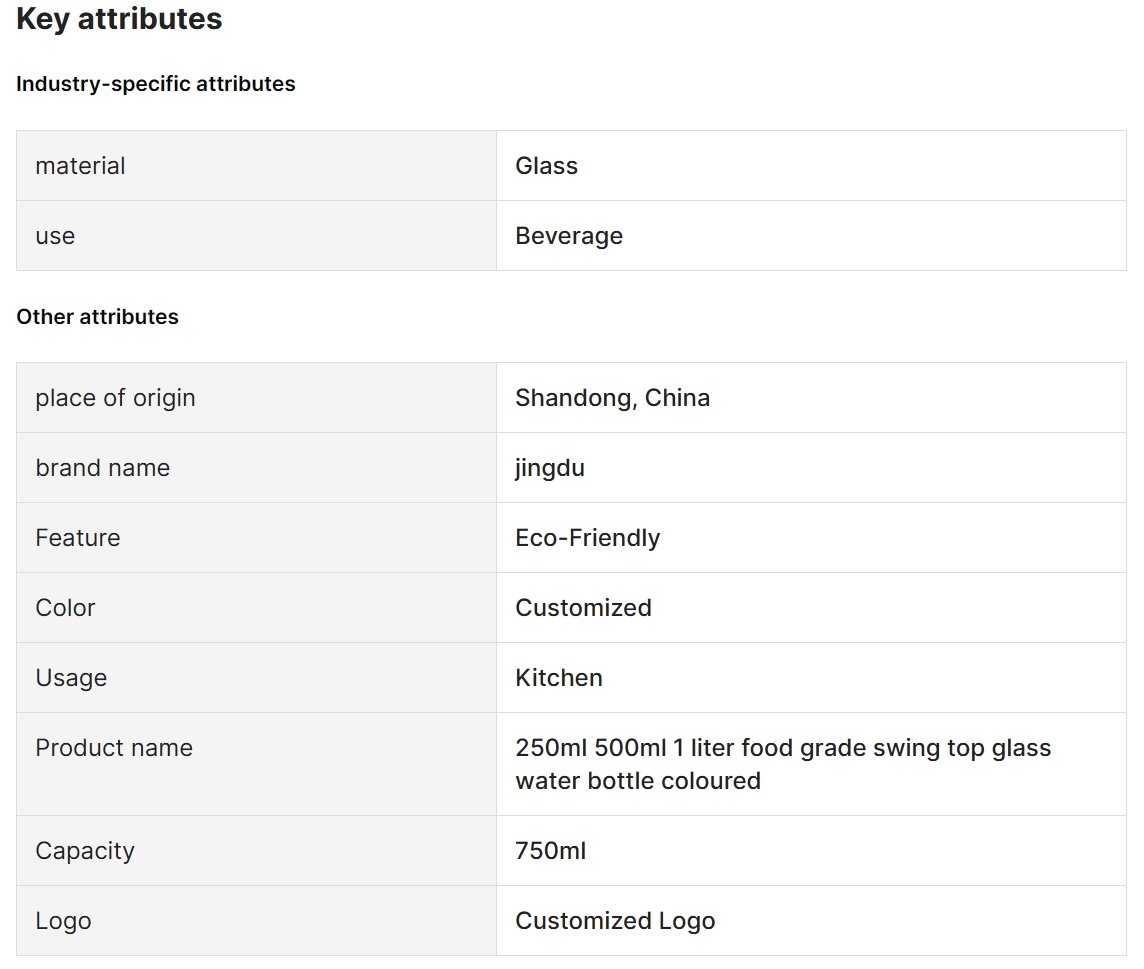The width and height of the screenshot is (1144, 969).
Task: Click the use attribute label
Action: click(55, 236)
